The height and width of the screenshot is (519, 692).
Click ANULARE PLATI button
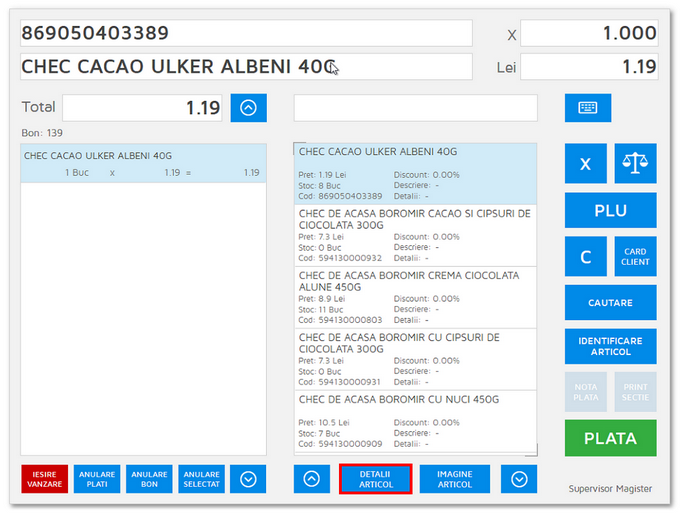tap(97, 479)
